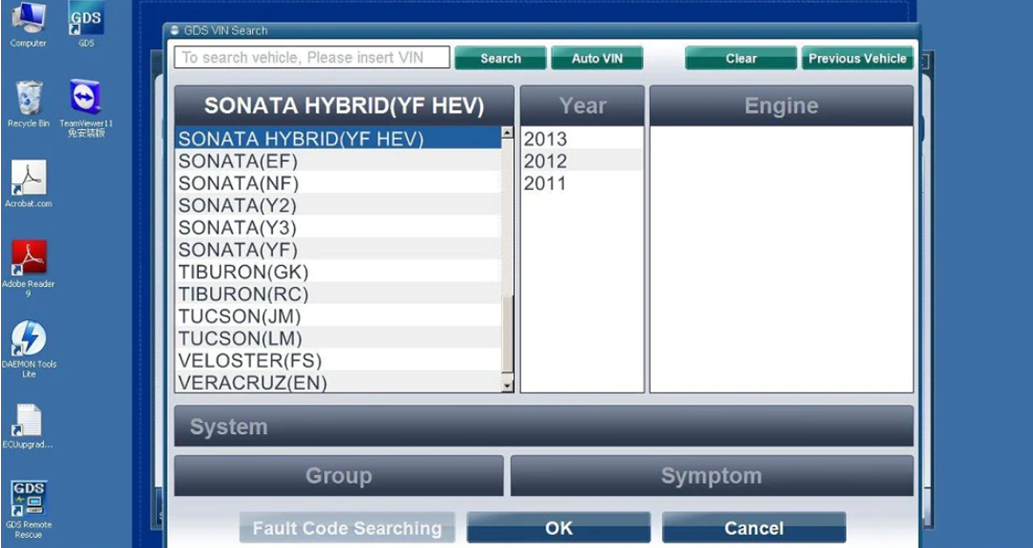Open DAEMON Tools Lite shortcut
This screenshot has width=1033, height=548.
tap(28, 349)
